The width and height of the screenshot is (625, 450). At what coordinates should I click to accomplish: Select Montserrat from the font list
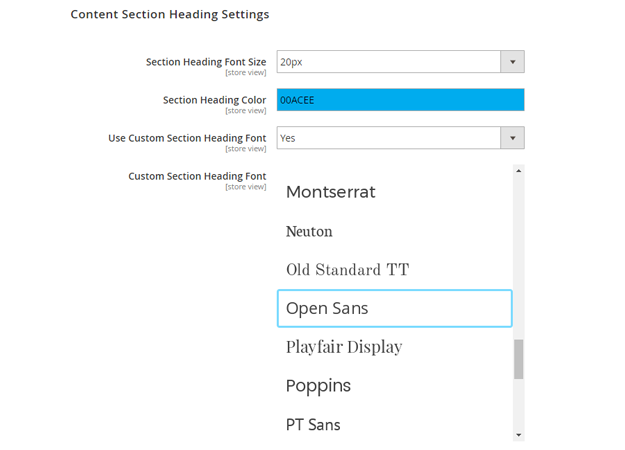click(331, 192)
